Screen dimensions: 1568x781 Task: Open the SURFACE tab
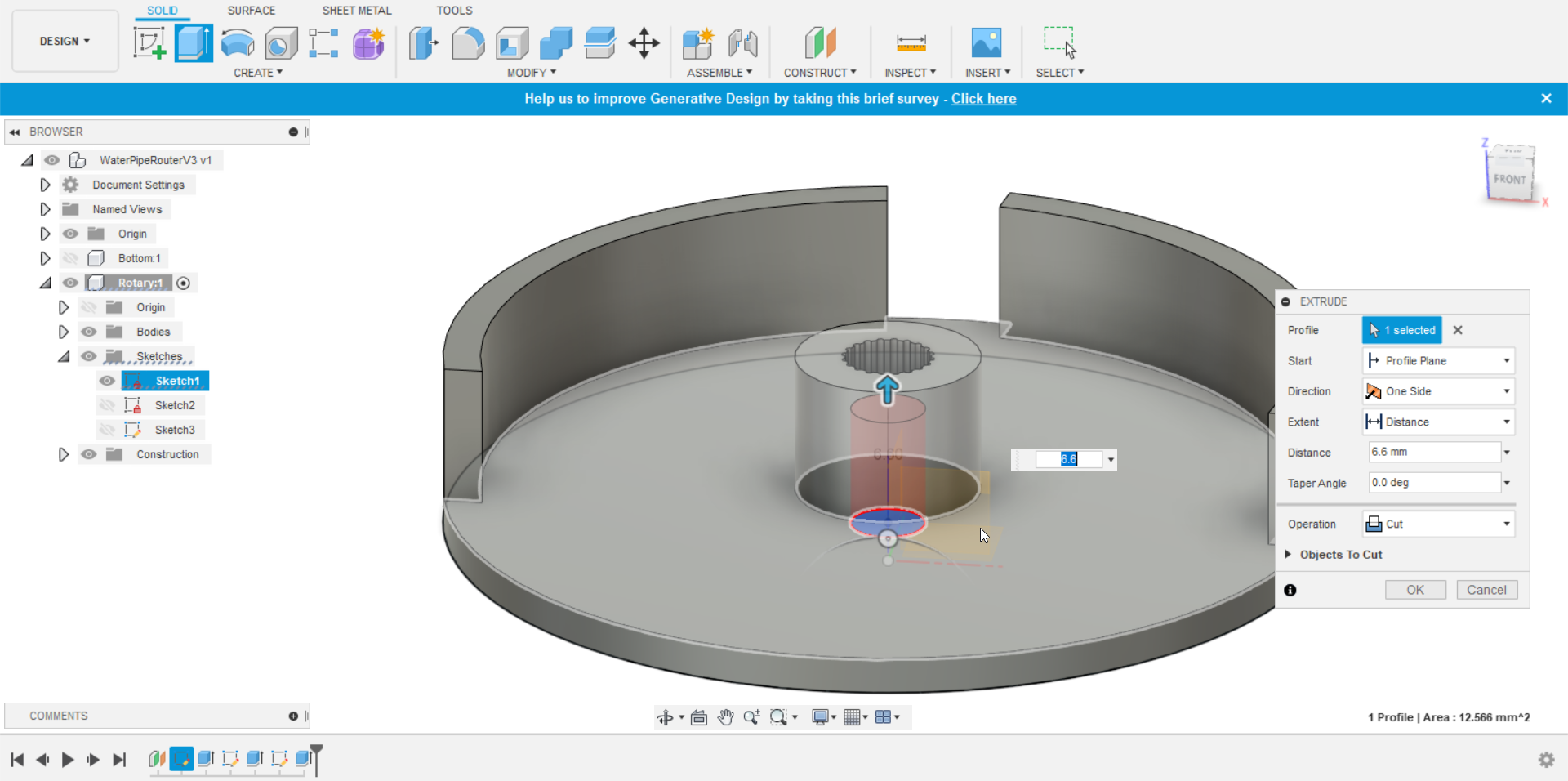pos(252,11)
